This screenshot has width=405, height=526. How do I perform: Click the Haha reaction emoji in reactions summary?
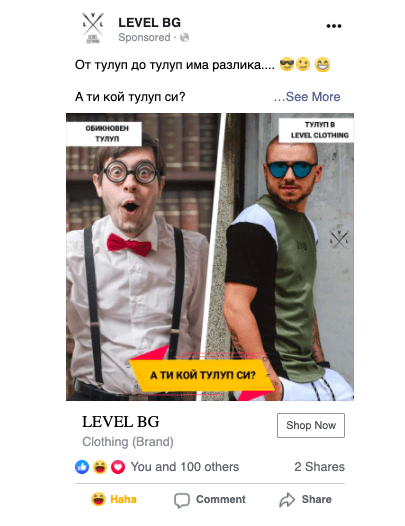pos(100,467)
